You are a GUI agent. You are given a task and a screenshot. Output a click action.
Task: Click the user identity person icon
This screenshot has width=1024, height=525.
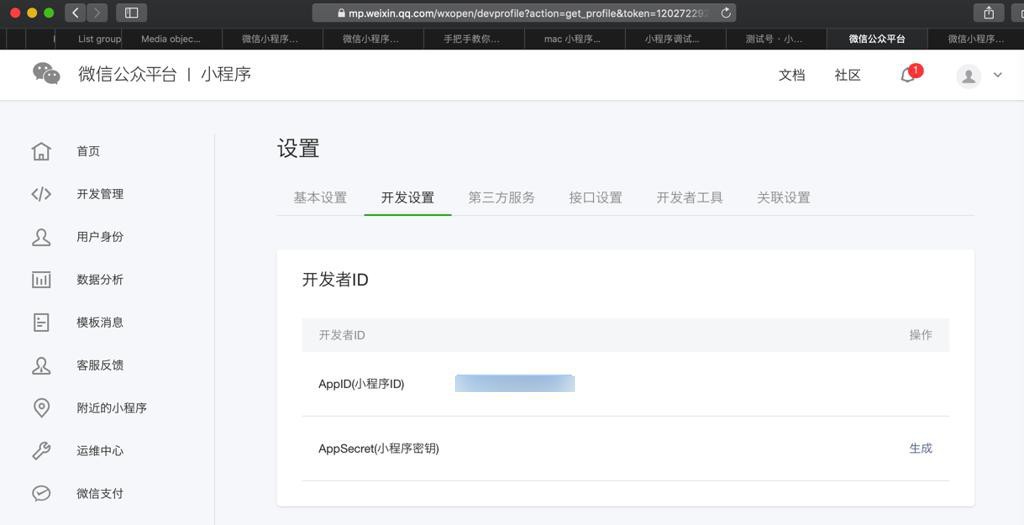(x=41, y=237)
